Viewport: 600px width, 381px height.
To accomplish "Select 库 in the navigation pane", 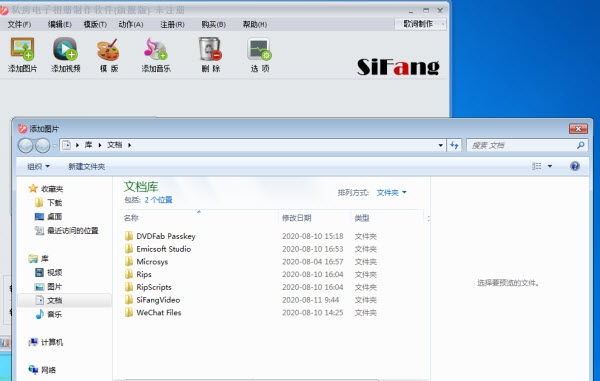I will 45,259.
